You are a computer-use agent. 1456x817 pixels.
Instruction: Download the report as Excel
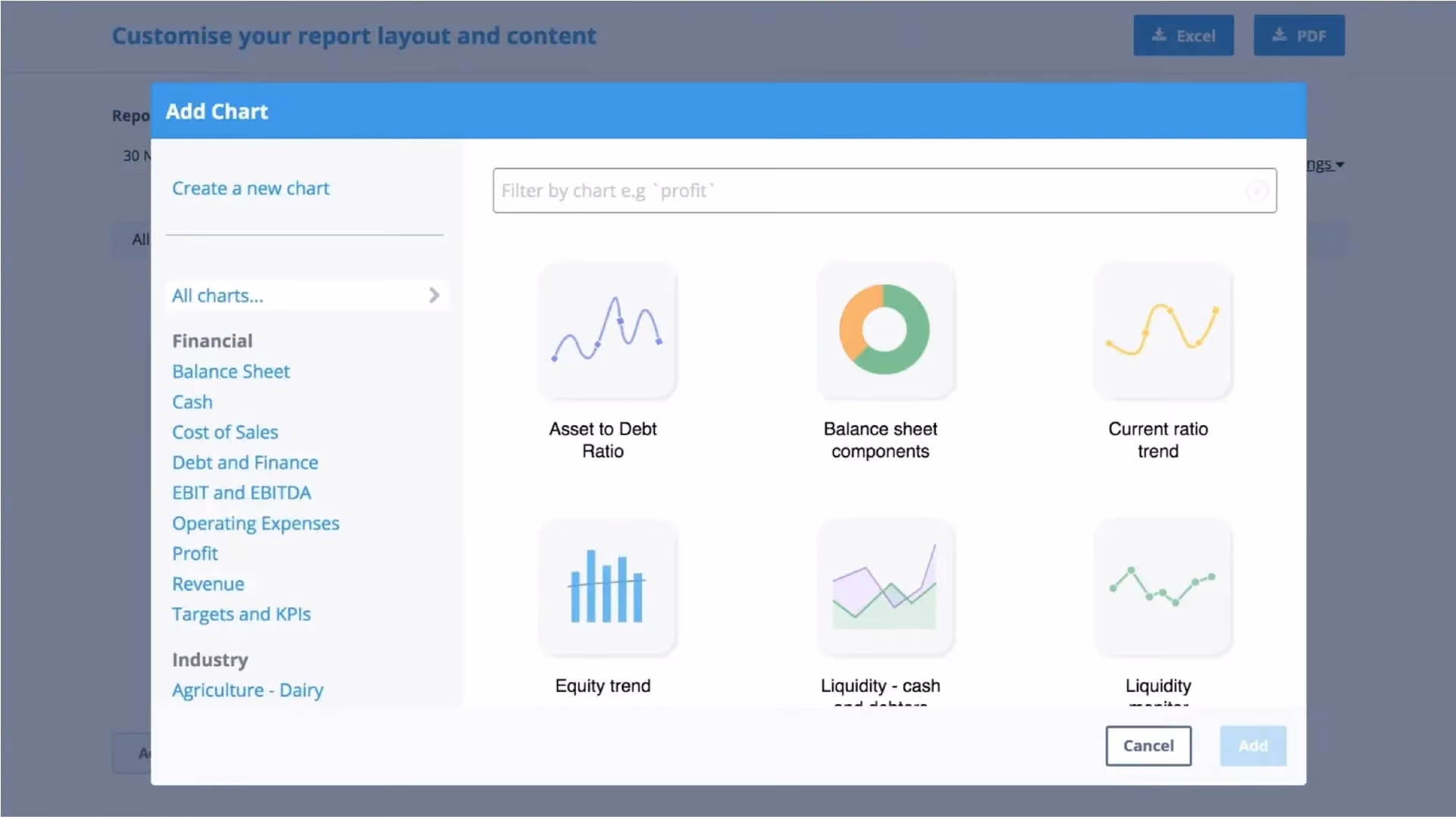pos(1184,36)
